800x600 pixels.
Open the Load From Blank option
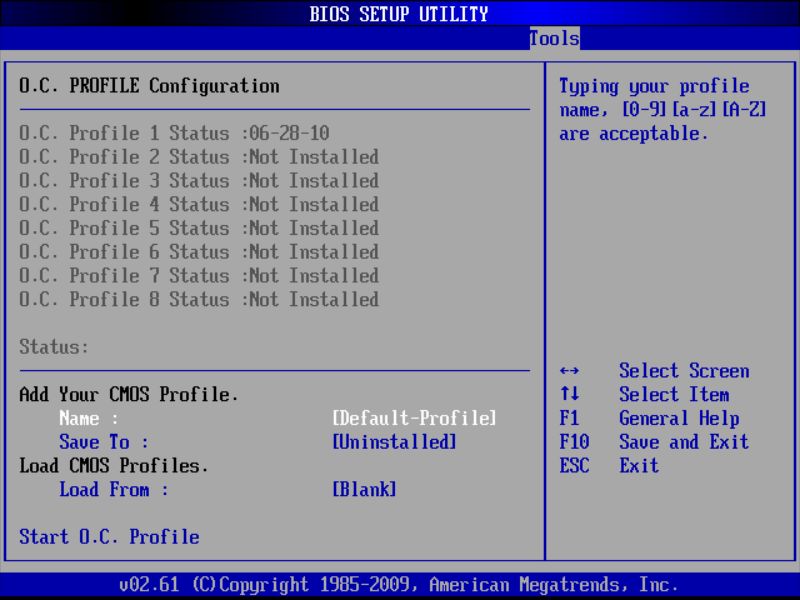(364, 489)
